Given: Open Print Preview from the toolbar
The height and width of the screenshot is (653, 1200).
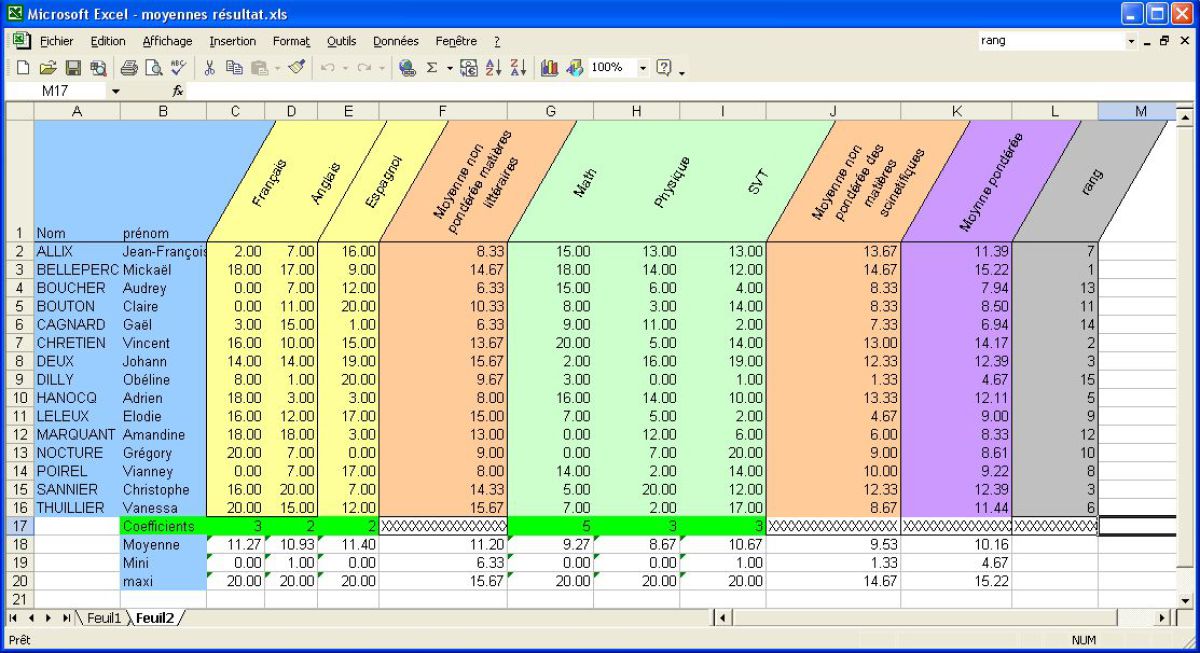Looking at the screenshot, I should [154, 68].
